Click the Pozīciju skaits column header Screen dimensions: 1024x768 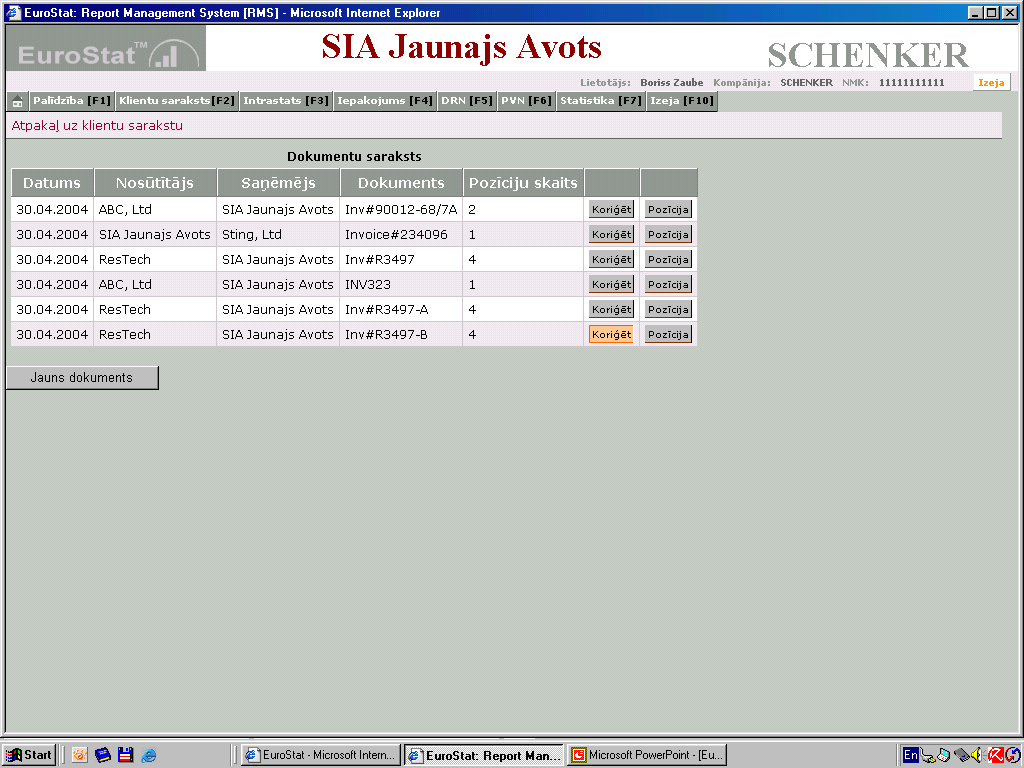523,183
